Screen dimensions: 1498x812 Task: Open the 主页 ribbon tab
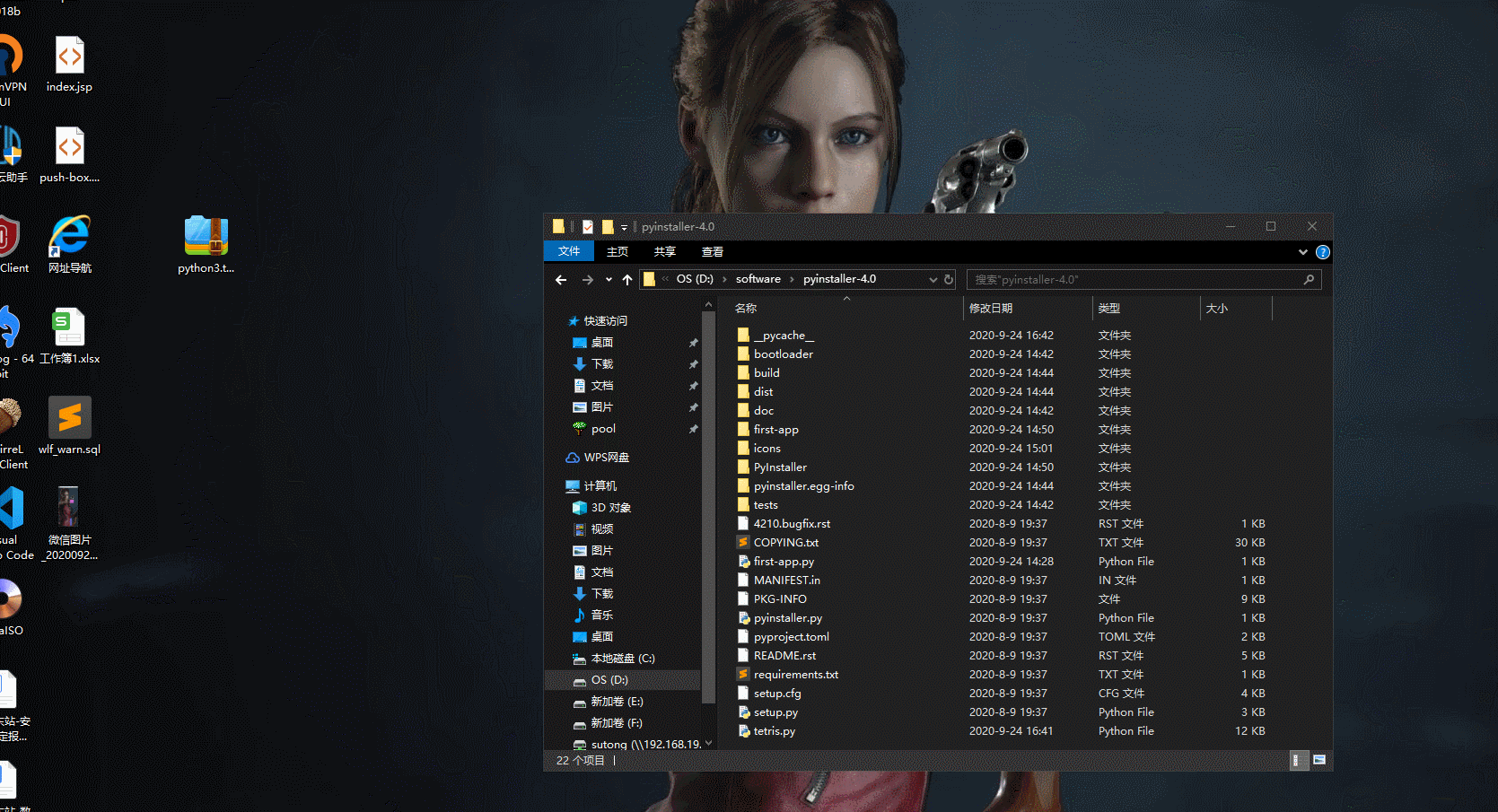pyautogui.click(x=618, y=252)
